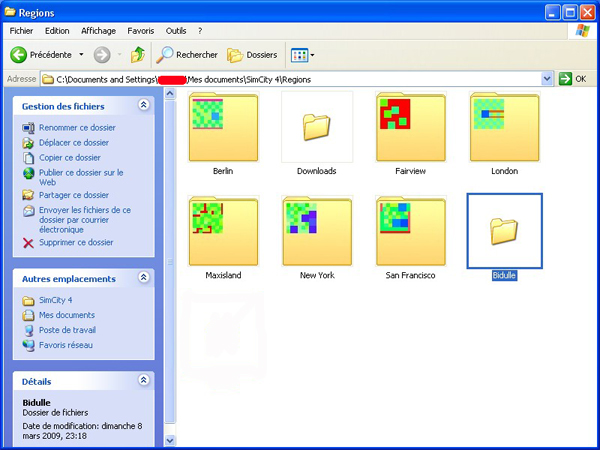Open the Rechercher search tool
The width and height of the screenshot is (600, 450).
[x=187, y=55]
